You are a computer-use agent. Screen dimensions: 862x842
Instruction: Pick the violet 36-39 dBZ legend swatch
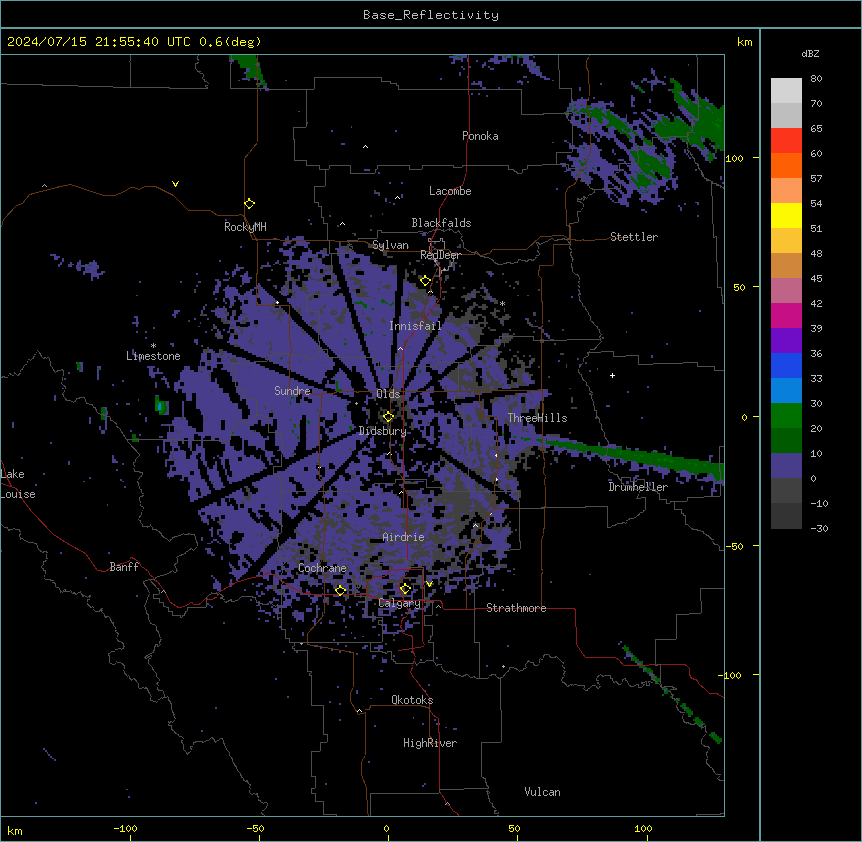click(786, 340)
